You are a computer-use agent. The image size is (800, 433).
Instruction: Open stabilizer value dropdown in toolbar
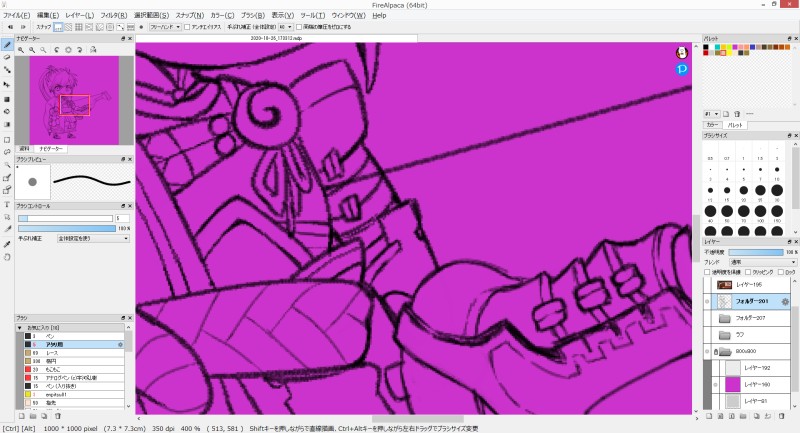coord(286,27)
